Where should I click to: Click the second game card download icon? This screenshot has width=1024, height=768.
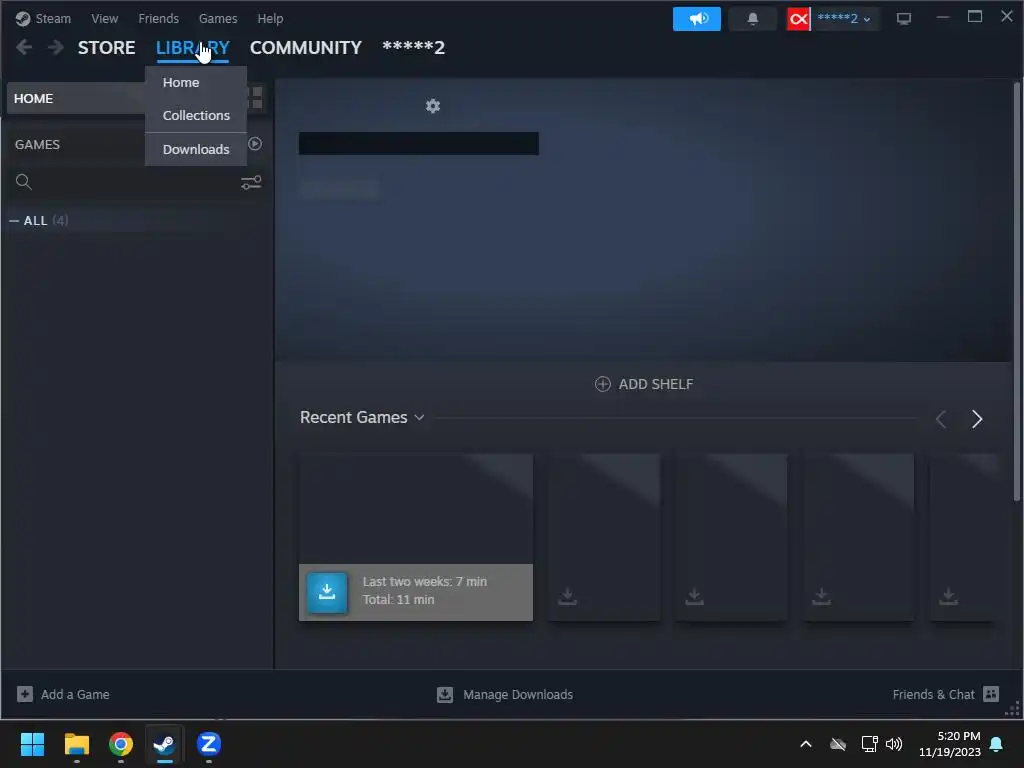[568, 596]
